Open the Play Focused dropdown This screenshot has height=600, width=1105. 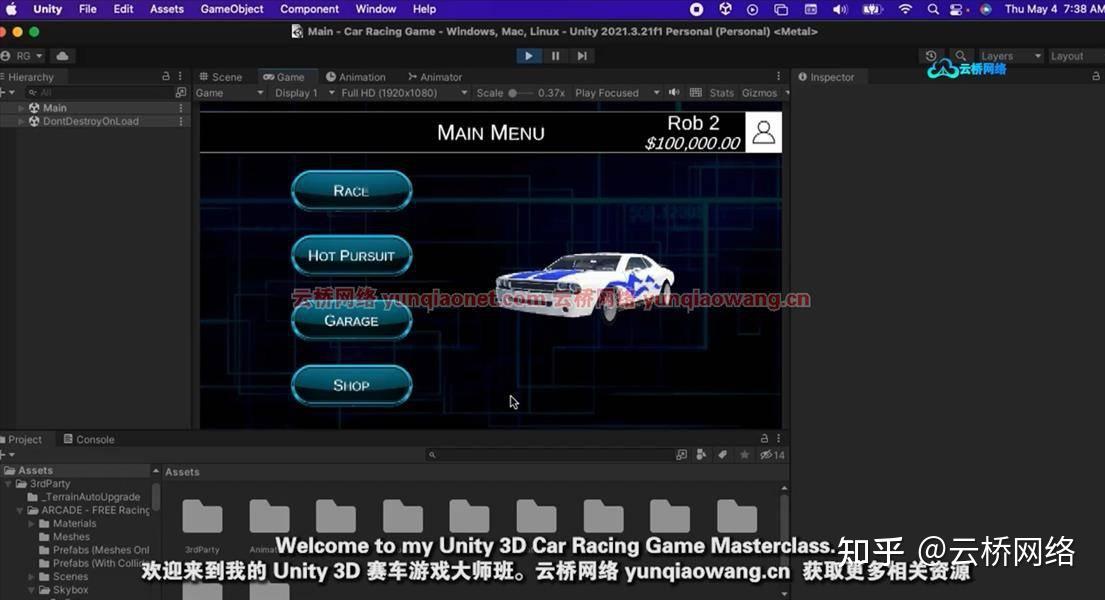tap(615, 92)
